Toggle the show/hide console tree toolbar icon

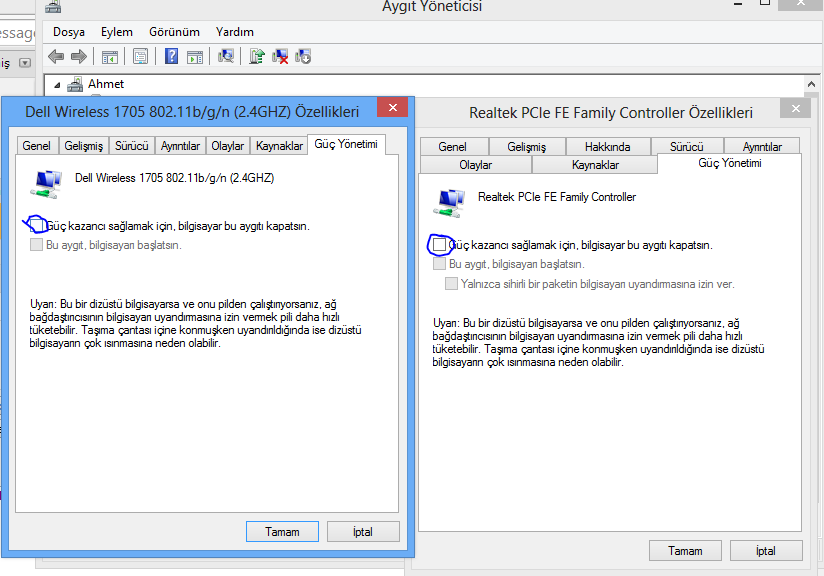click(110, 57)
